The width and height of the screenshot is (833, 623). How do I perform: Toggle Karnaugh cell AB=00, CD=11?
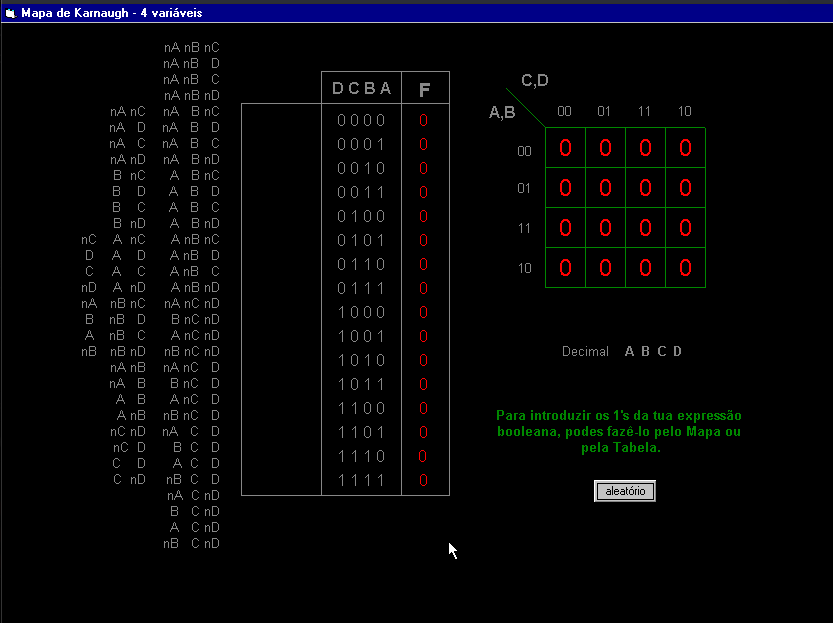(645, 148)
